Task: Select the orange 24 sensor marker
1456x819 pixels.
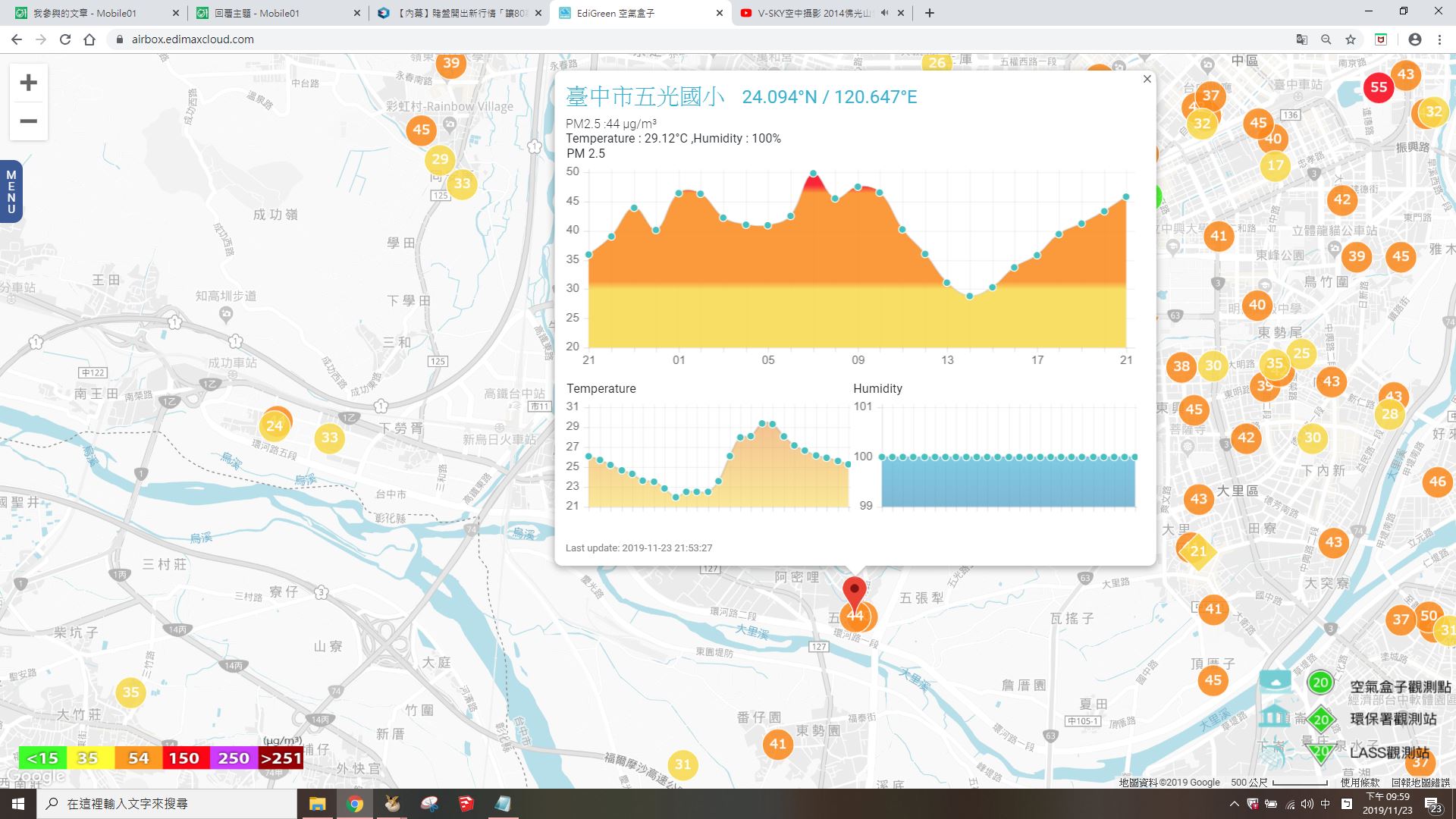Action: point(275,425)
